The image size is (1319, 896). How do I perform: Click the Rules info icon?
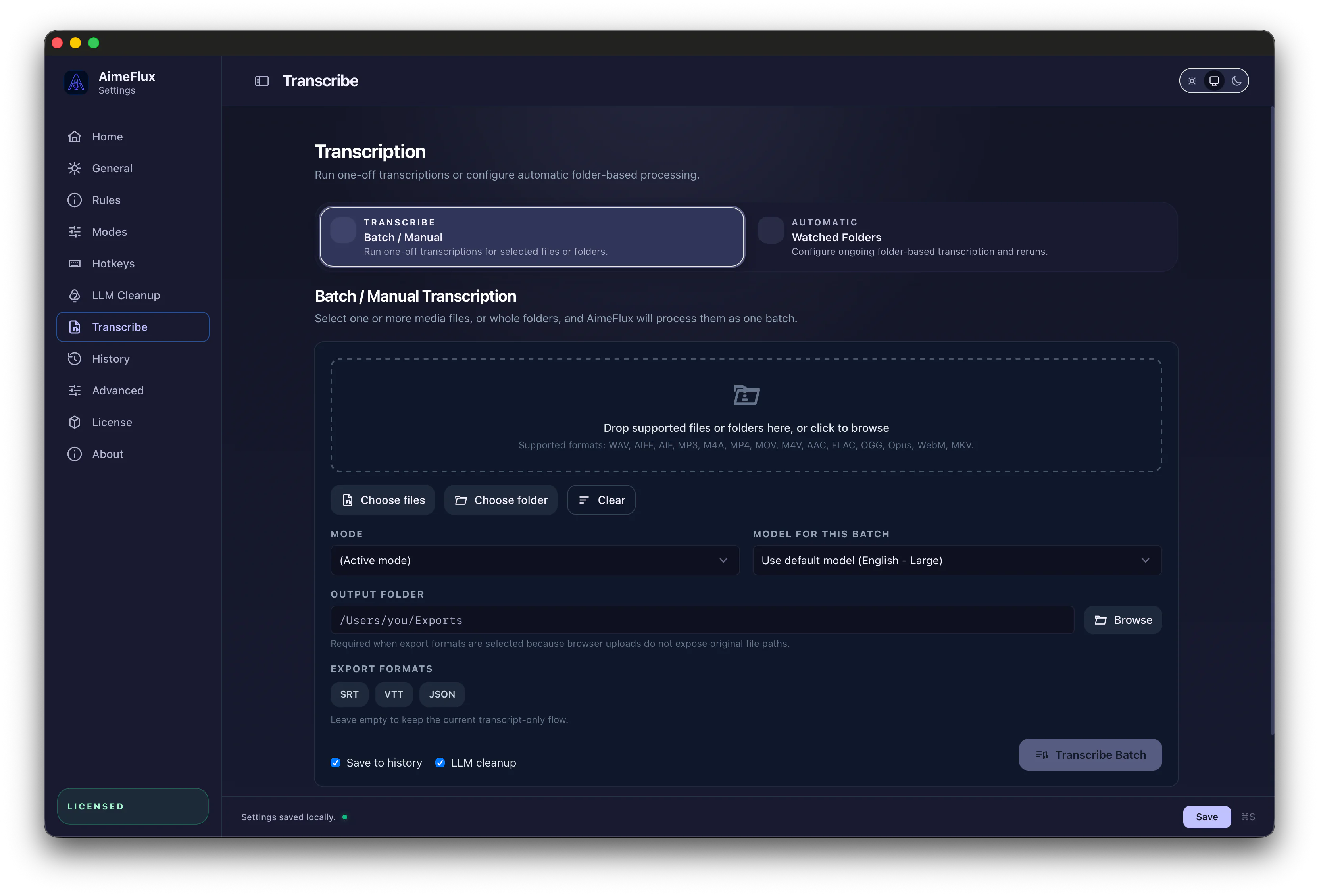tap(74, 200)
